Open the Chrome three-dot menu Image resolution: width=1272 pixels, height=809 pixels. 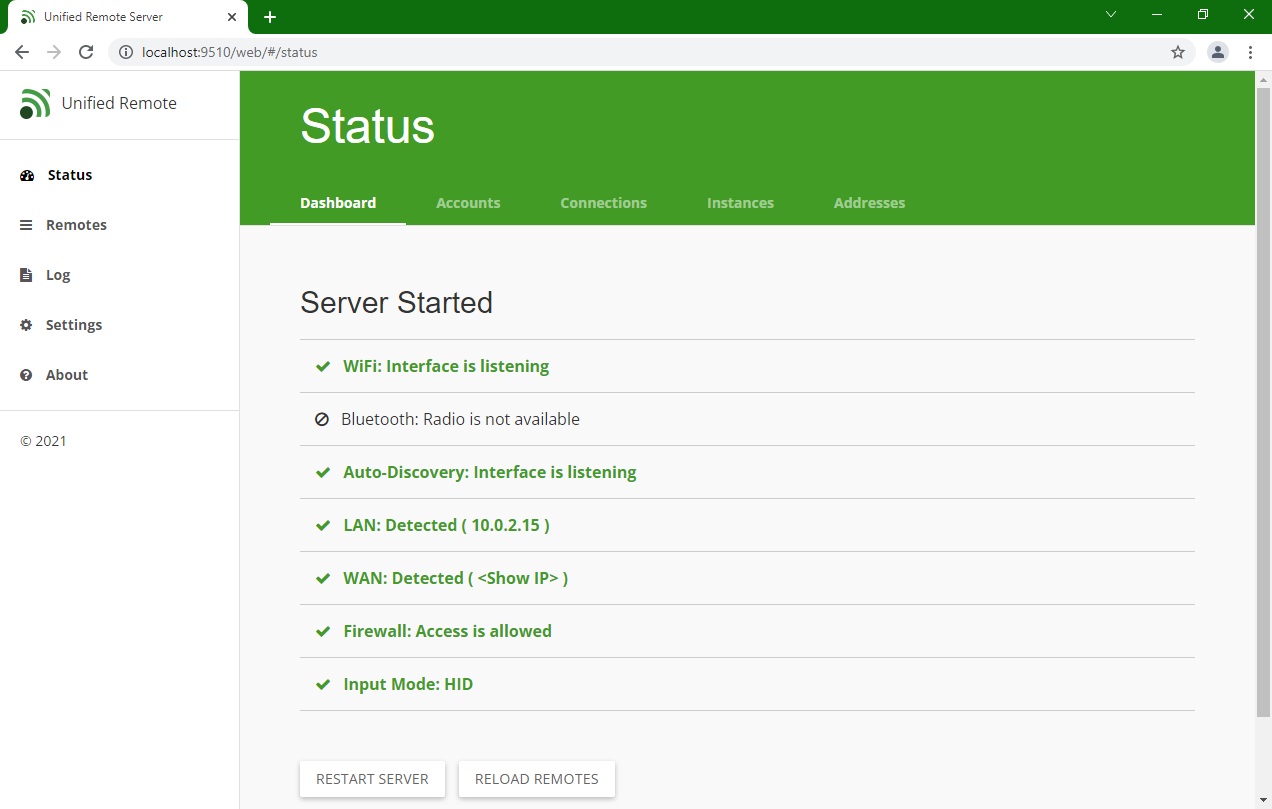coord(1250,52)
